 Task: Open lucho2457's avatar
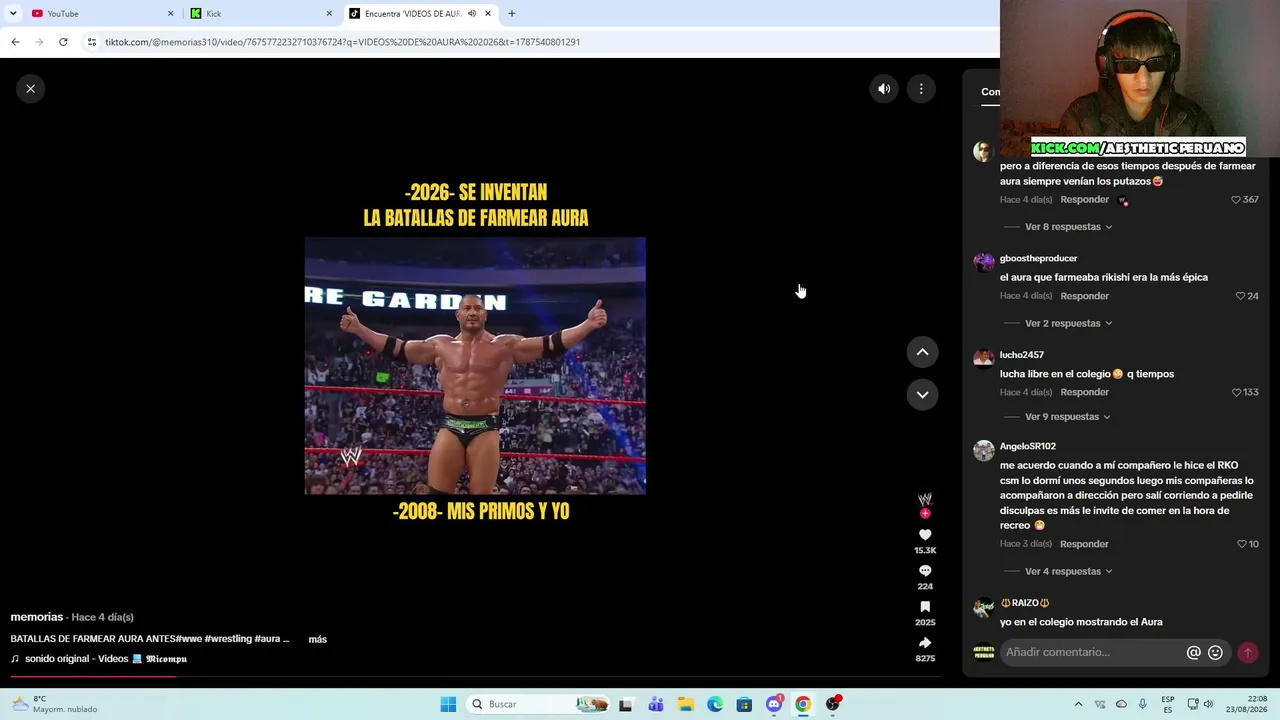point(984,358)
